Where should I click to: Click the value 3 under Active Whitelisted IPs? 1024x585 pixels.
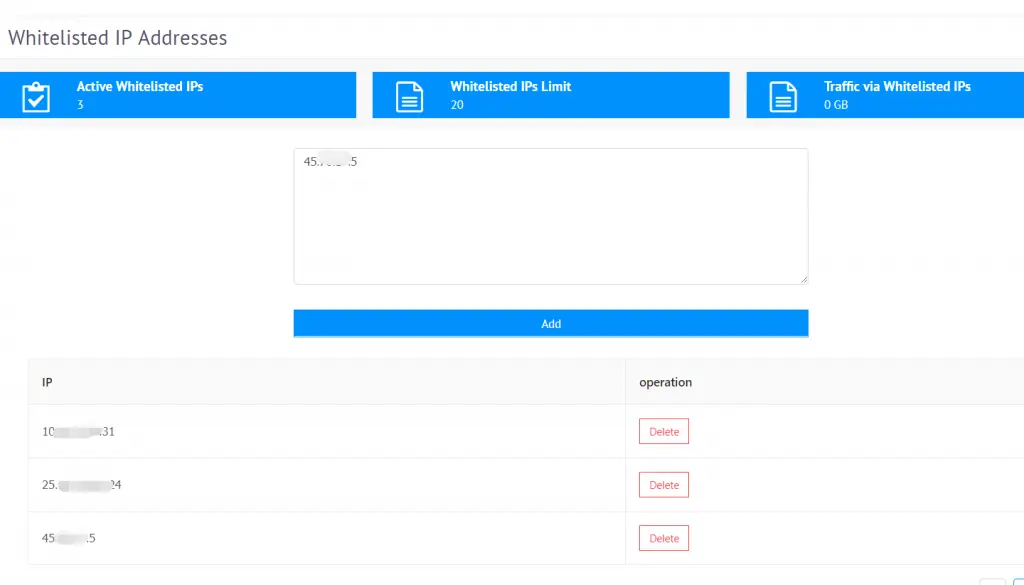[x=80, y=104]
